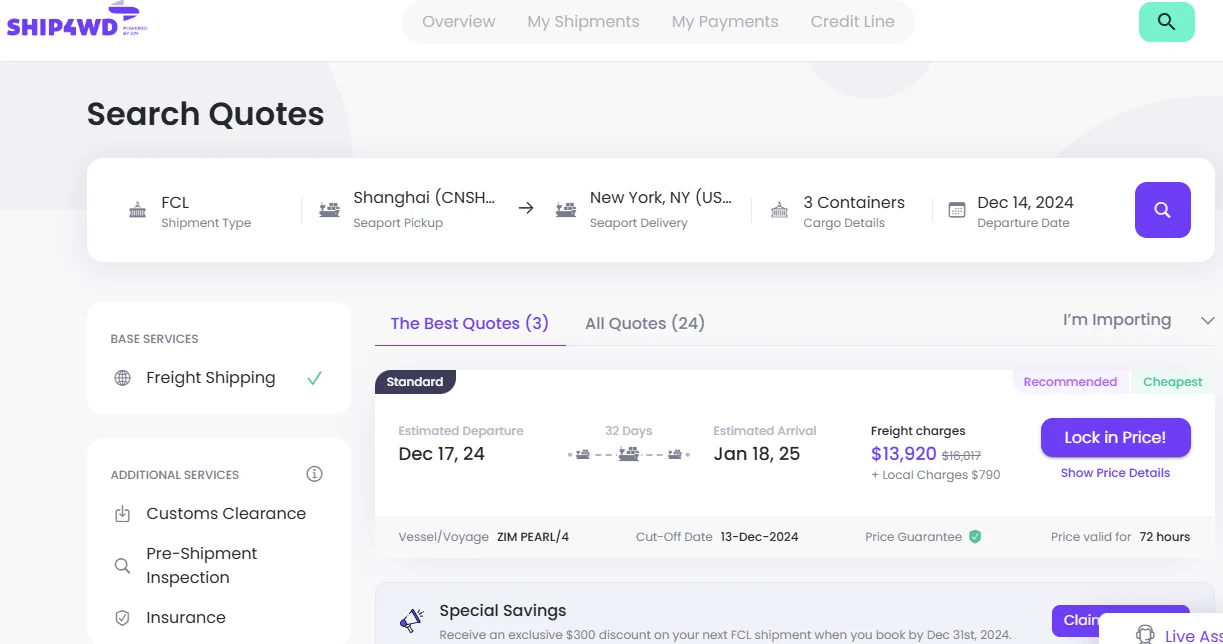This screenshot has width=1223, height=644.
Task: Select the FCL shipment type icon
Action: coord(137,210)
